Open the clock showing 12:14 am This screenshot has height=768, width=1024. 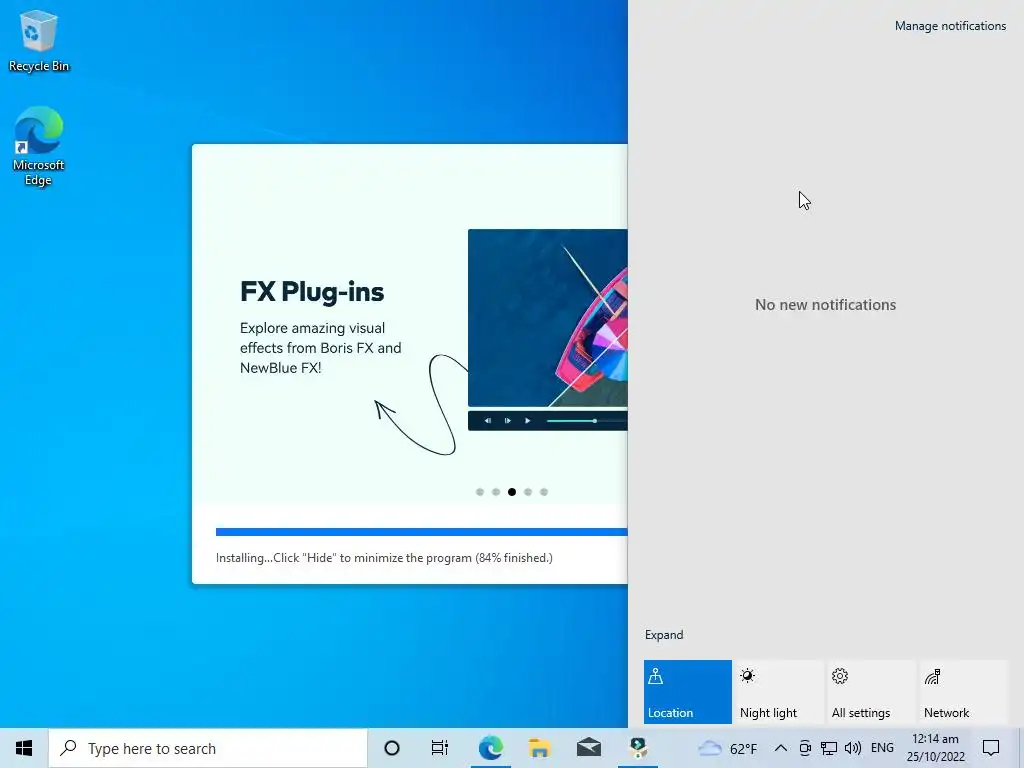pyautogui.click(x=935, y=748)
